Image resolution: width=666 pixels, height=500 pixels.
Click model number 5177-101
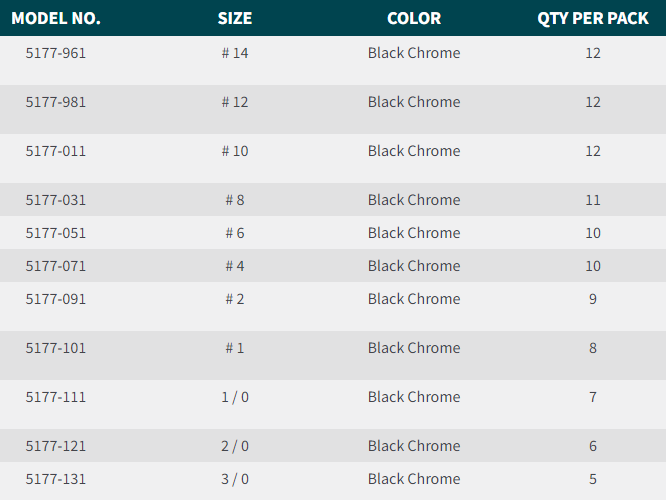click(x=56, y=348)
